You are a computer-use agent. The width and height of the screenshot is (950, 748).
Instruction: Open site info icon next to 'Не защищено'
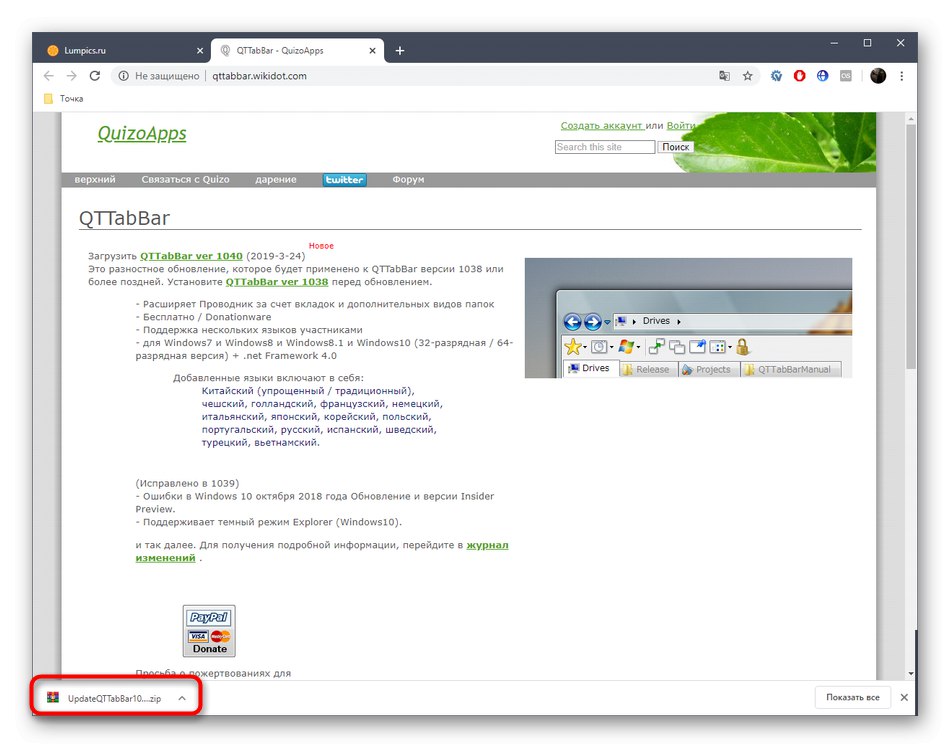pos(124,76)
